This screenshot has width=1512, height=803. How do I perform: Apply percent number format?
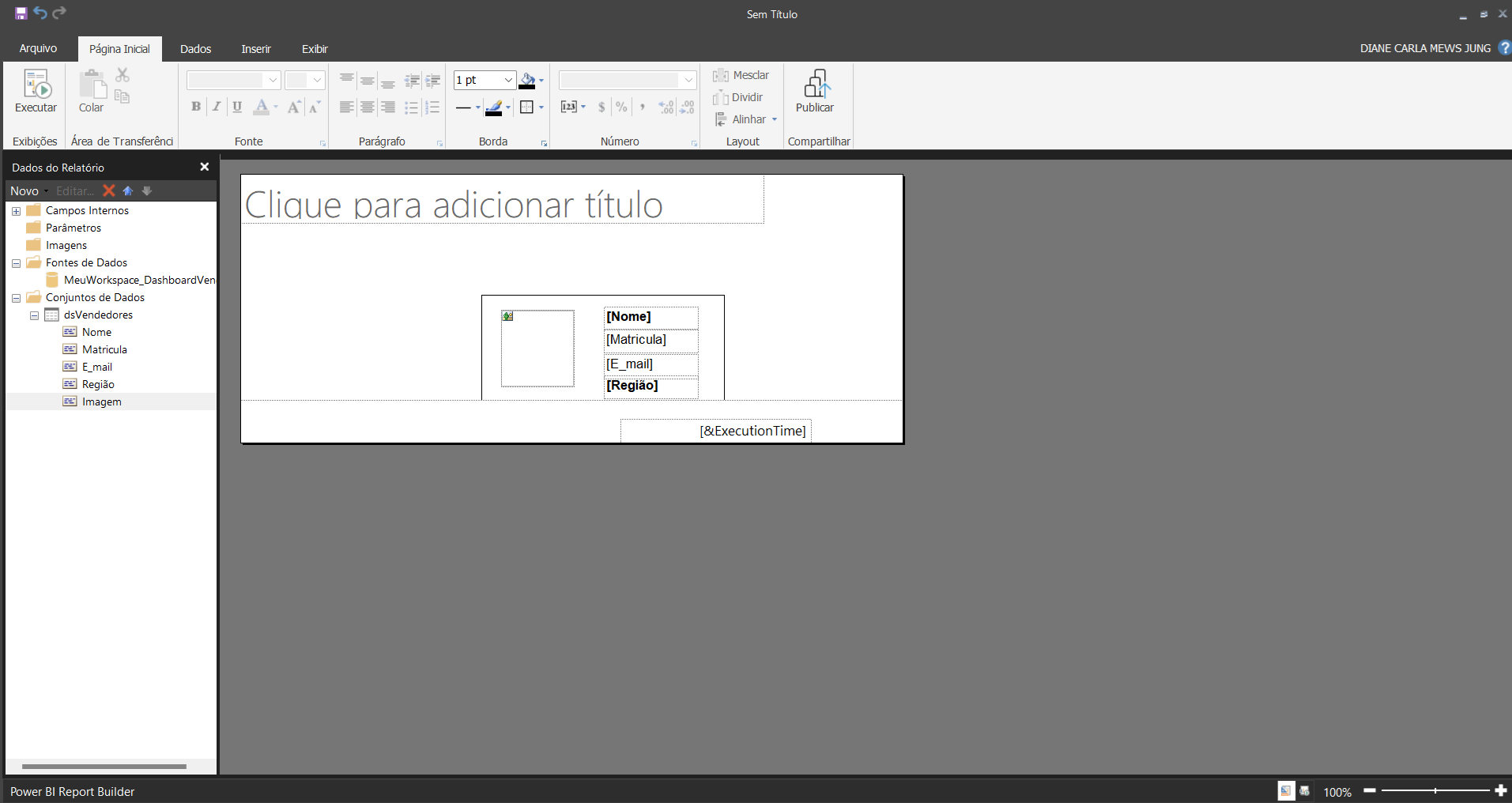(x=622, y=107)
